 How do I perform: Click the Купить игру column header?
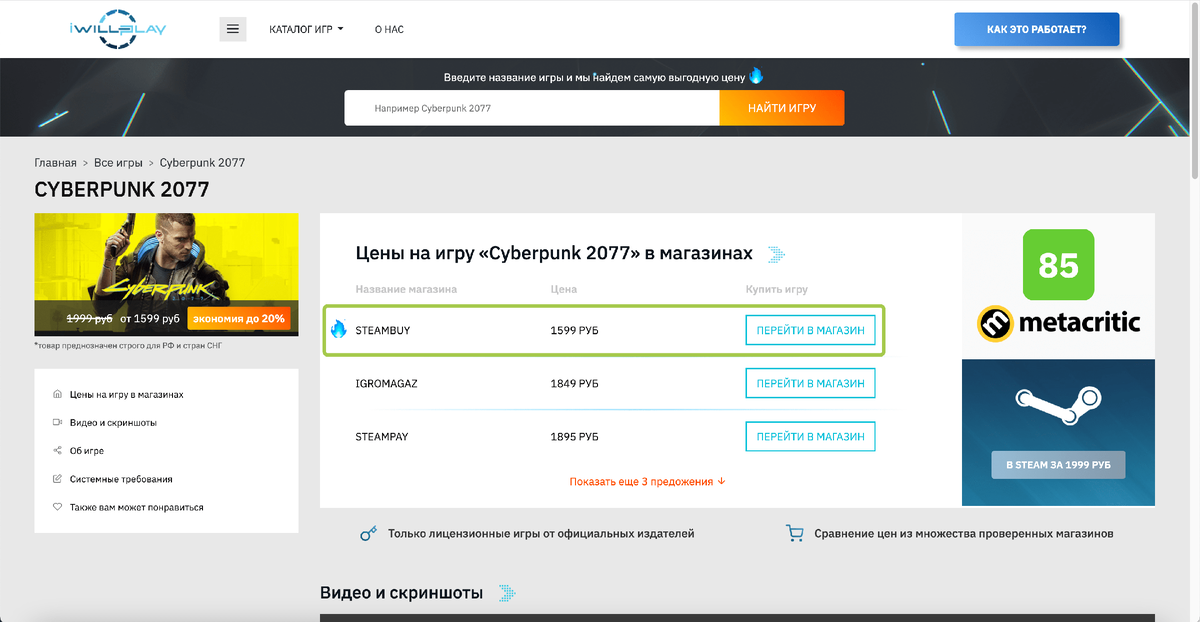[x=777, y=289]
